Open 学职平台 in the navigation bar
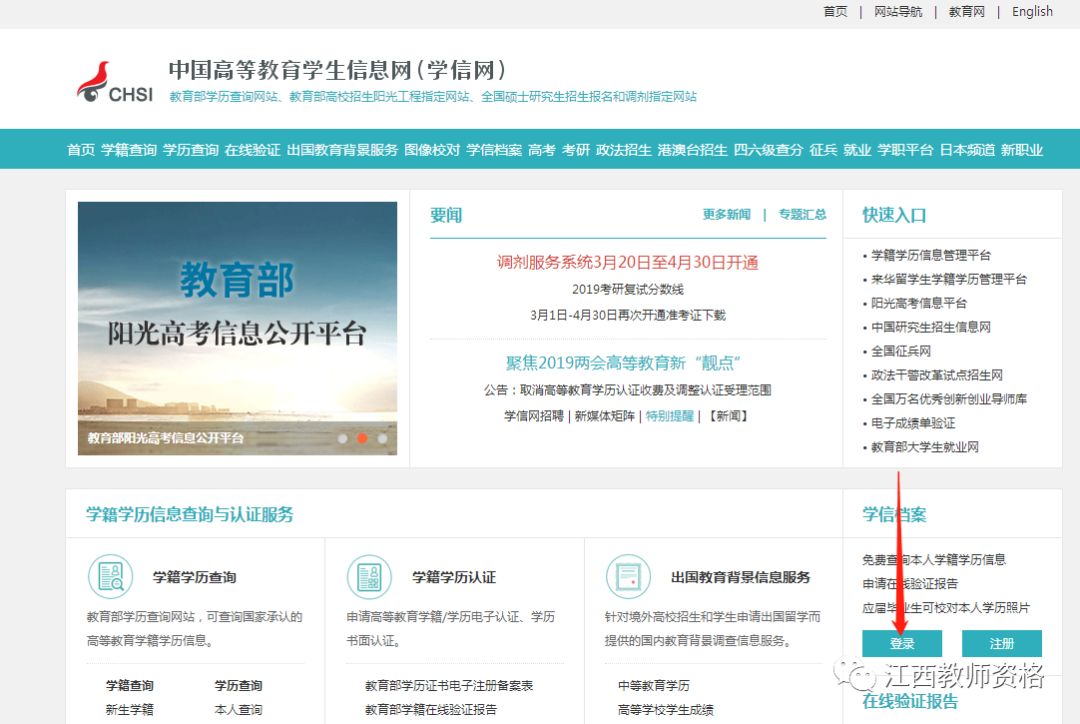Viewport: 1080px width, 724px height. [905, 149]
